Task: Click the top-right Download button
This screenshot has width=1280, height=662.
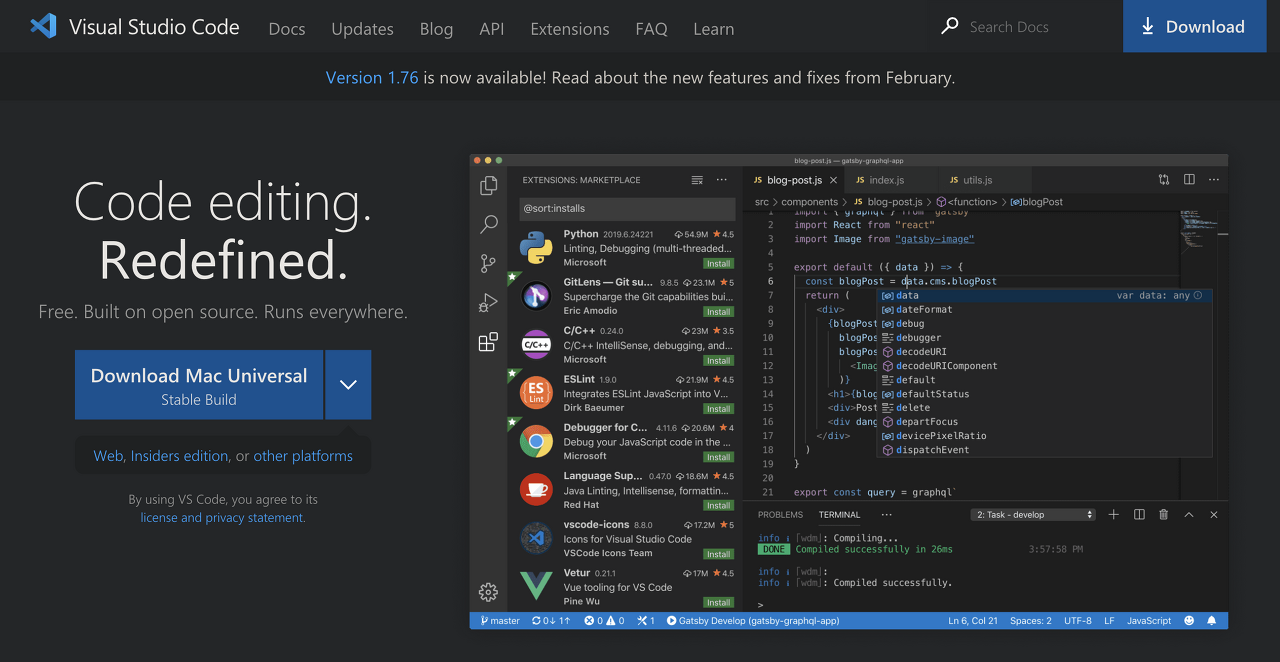Action: point(1193,26)
